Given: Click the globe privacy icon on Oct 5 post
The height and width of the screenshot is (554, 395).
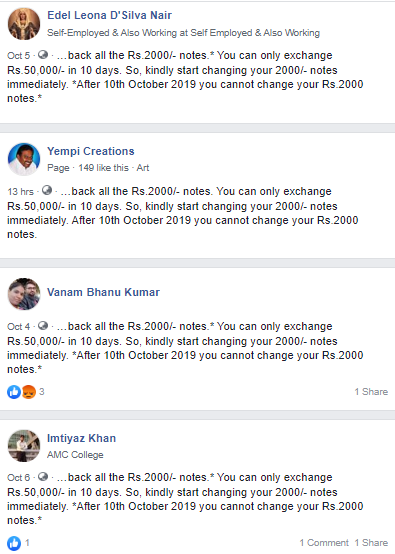Looking at the screenshot, I should pyautogui.click(x=43, y=55).
